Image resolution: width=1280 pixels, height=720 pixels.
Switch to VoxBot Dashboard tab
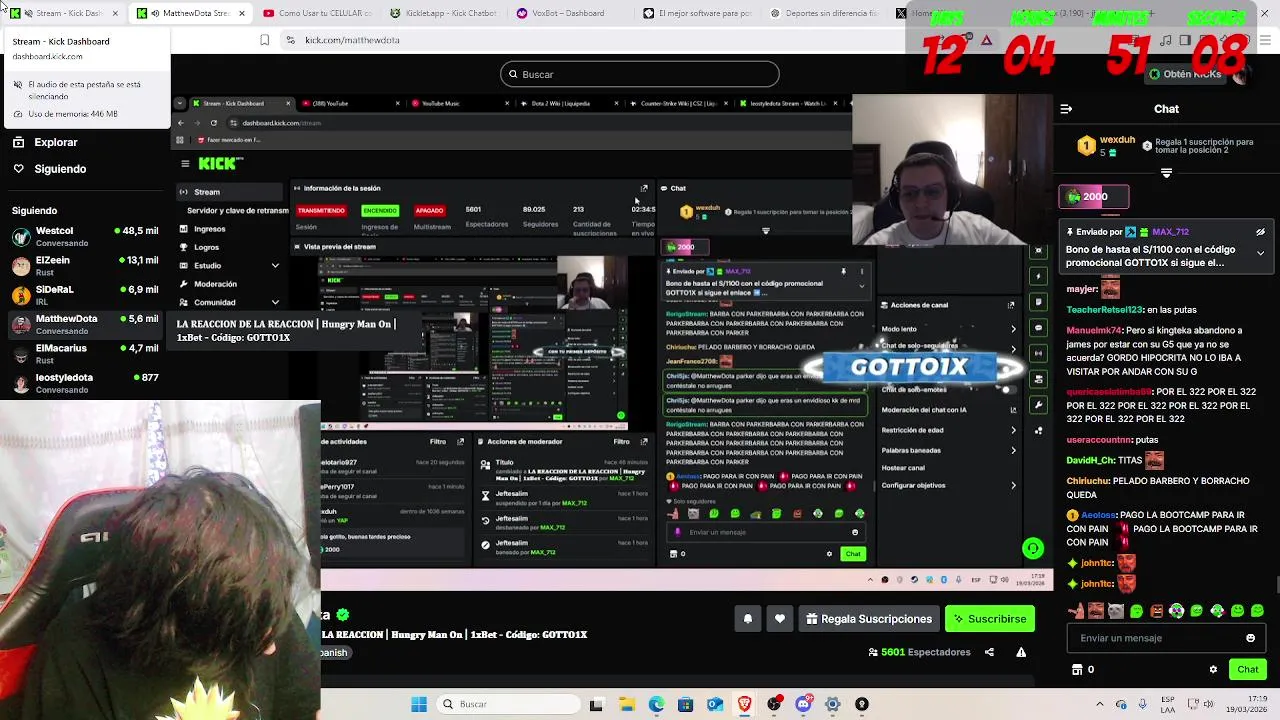tap(570, 13)
